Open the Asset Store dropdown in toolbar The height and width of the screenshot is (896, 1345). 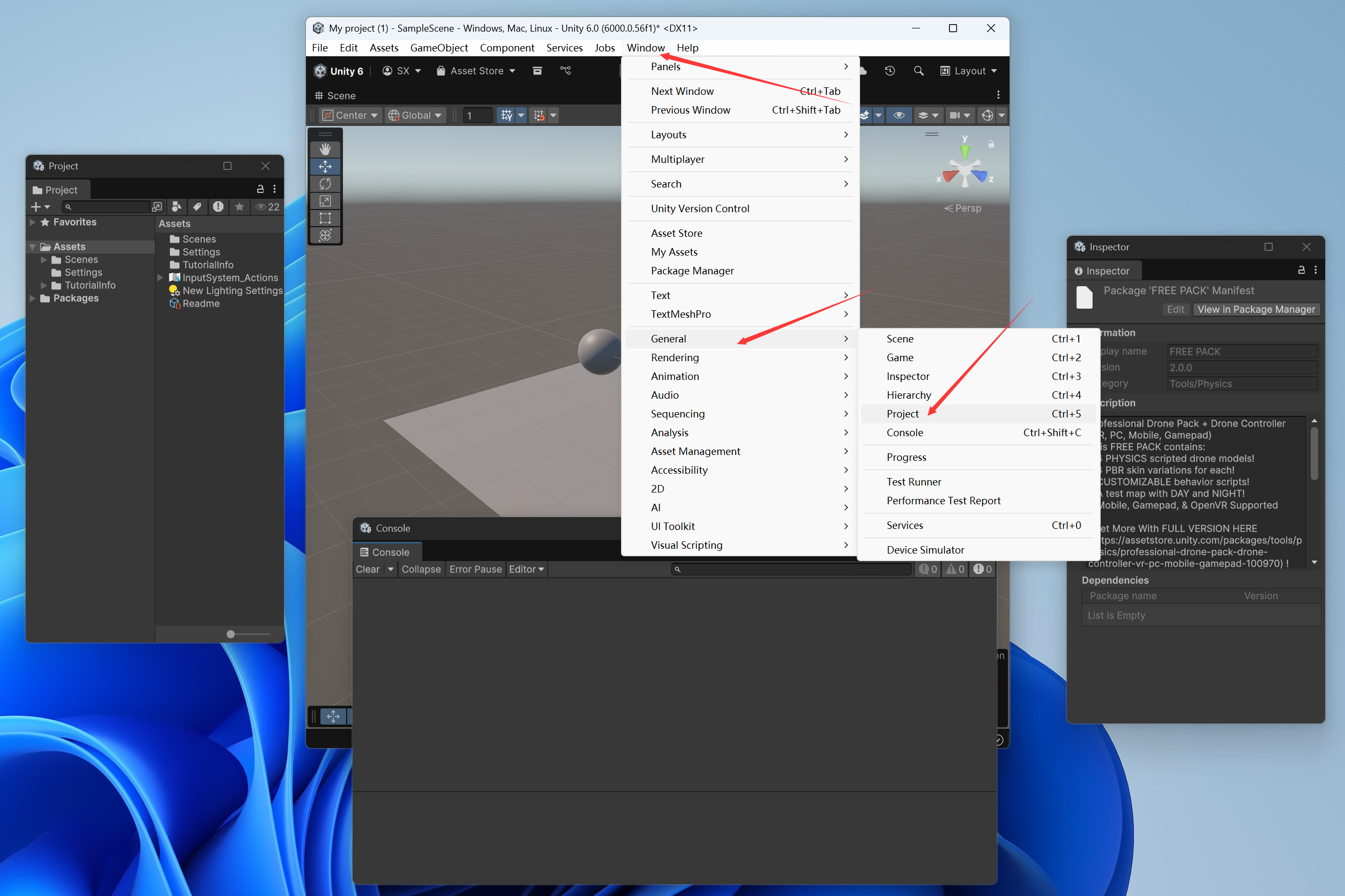[476, 71]
